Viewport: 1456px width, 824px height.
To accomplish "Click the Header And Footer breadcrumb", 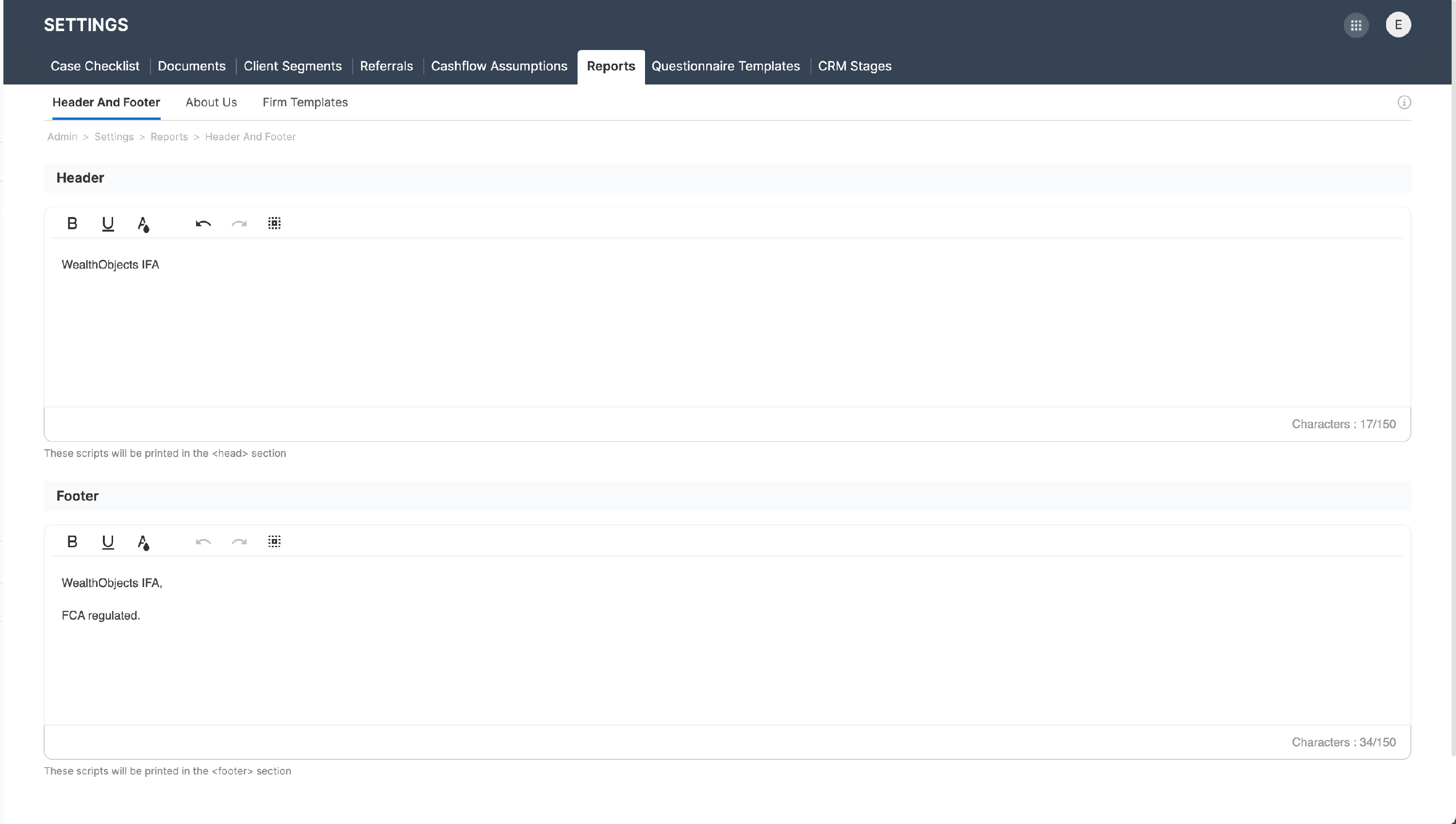I will point(250,137).
